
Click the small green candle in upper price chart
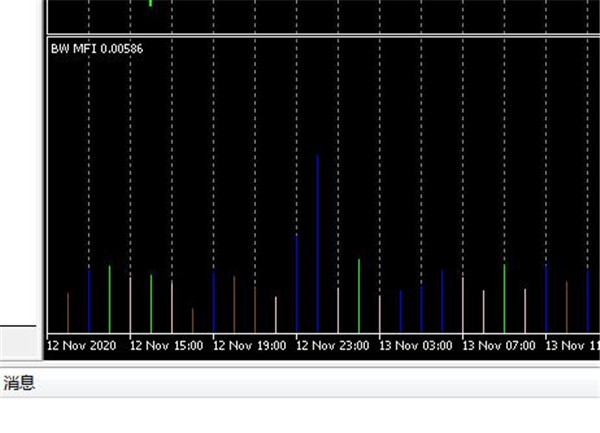click(x=151, y=3)
